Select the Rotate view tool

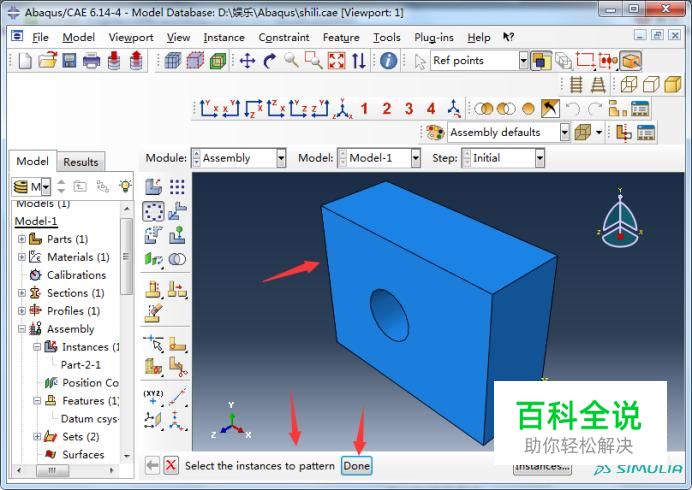[x=270, y=60]
